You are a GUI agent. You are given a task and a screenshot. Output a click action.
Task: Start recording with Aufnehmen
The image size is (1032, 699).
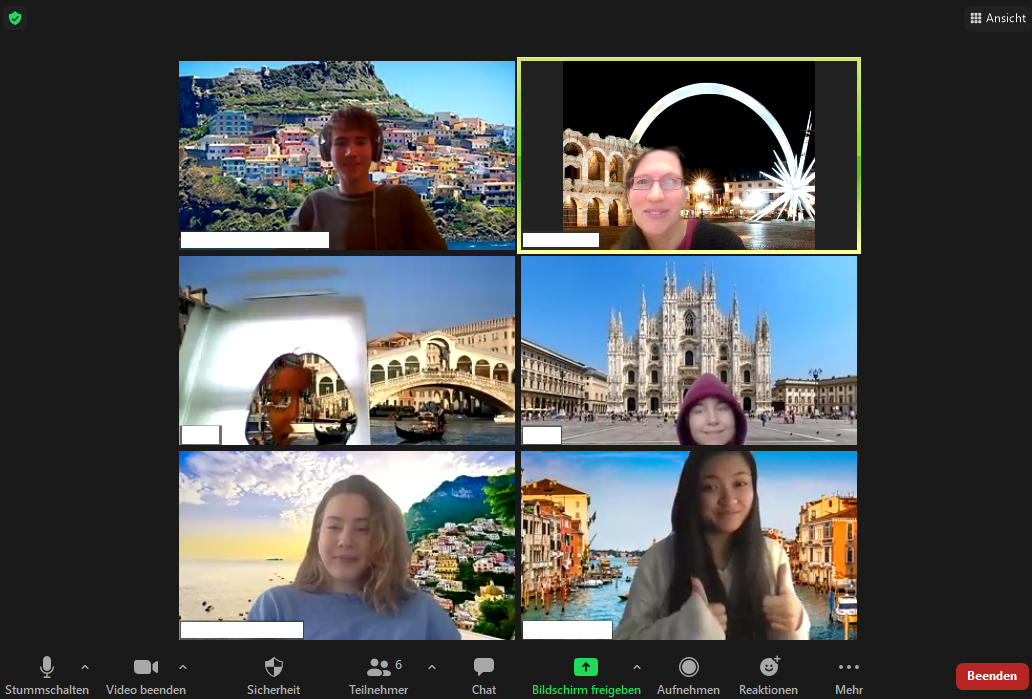pos(688,676)
